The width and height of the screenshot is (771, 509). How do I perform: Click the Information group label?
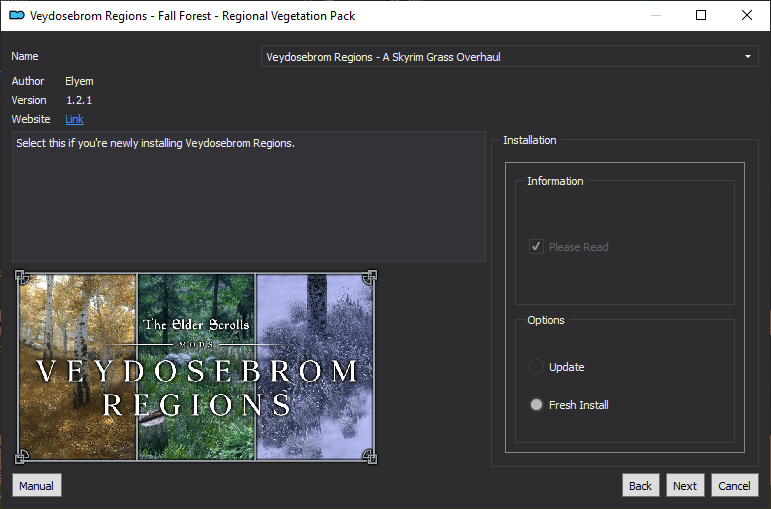click(555, 181)
